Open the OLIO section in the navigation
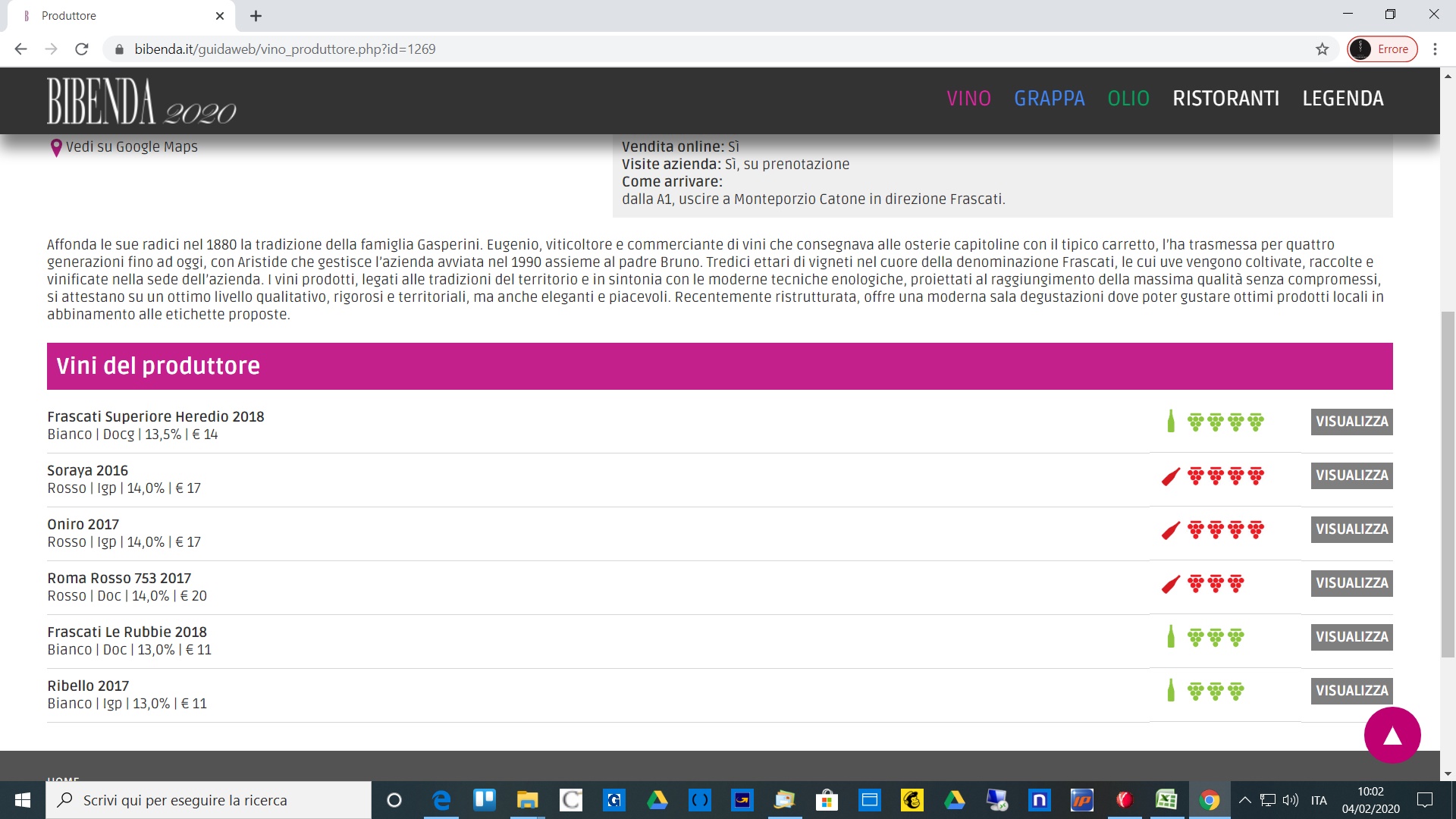This screenshot has height=819, width=1456. pyautogui.click(x=1128, y=99)
